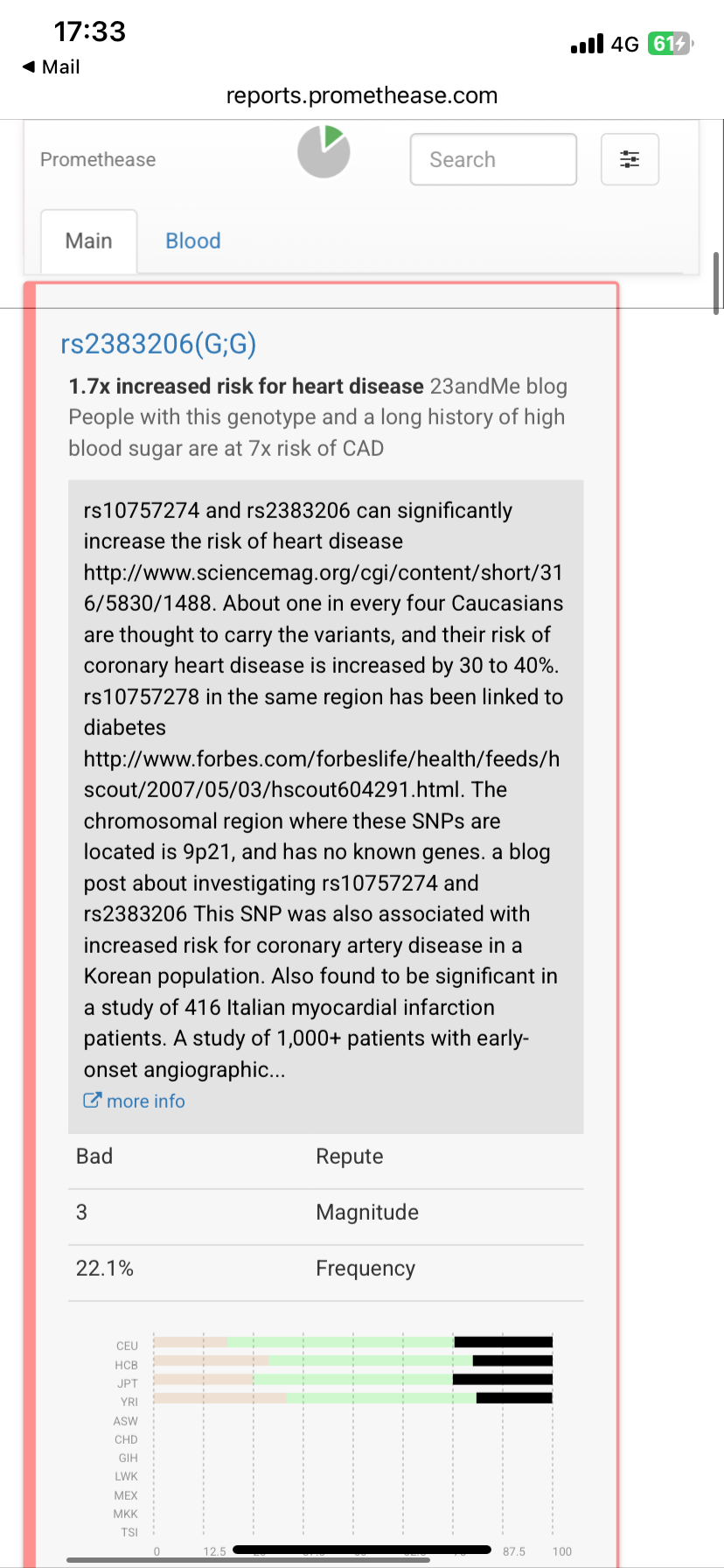
Task: Click the Promethease brand title
Action: tap(98, 159)
